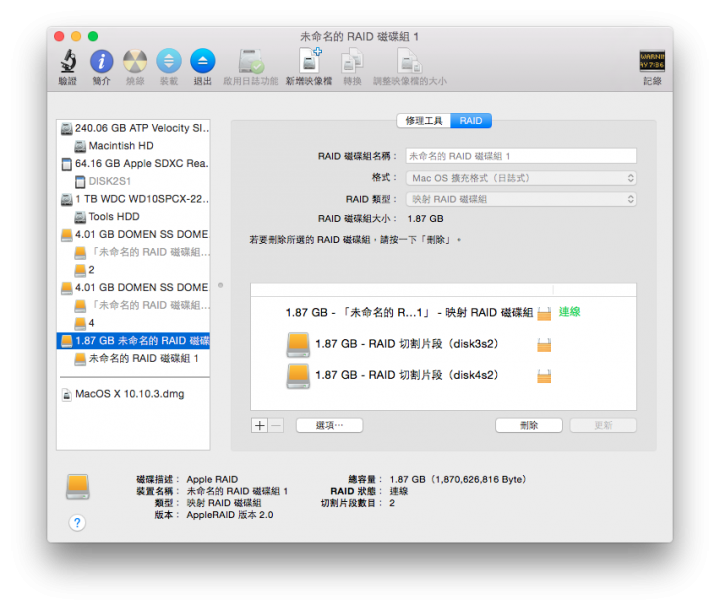
Task: Click the Burn (燒錄) disc icon
Action: pos(135,62)
